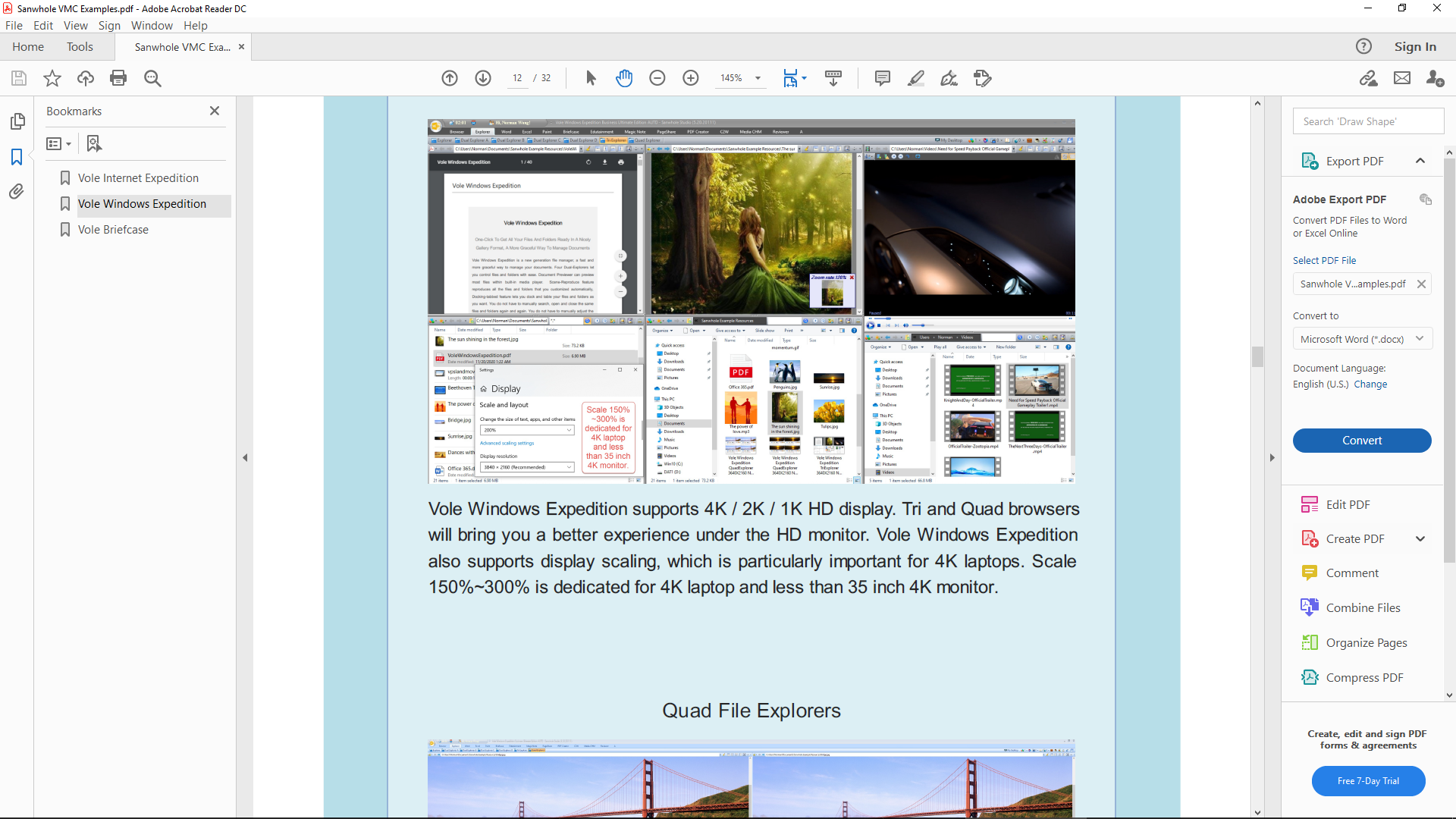Open bookmark options dropdown
The height and width of the screenshot is (819, 1456).
tap(58, 143)
